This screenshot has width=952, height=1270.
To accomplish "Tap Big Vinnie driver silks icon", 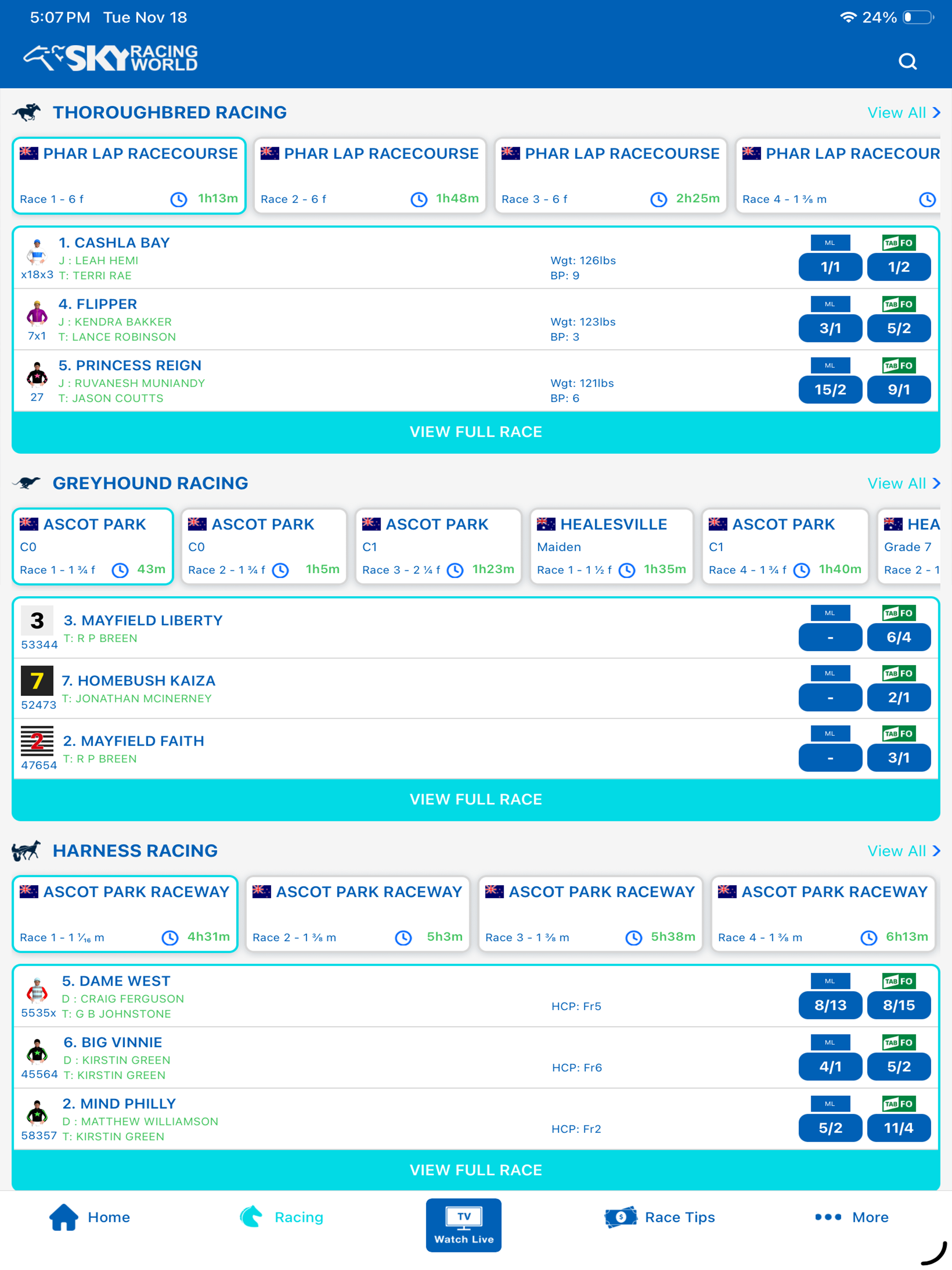I will click(37, 1051).
